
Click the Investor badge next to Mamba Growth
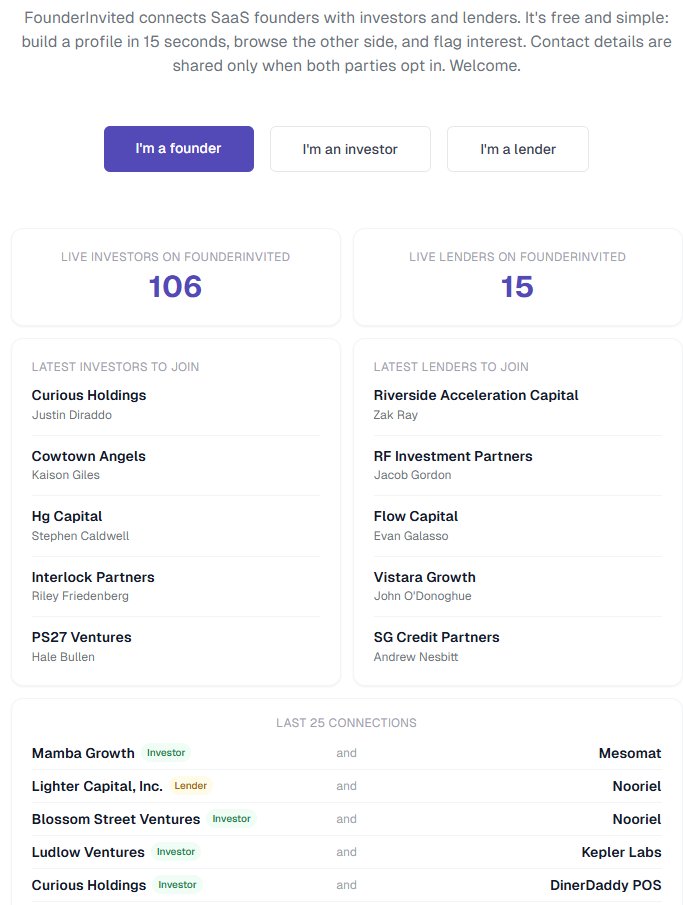click(x=166, y=753)
